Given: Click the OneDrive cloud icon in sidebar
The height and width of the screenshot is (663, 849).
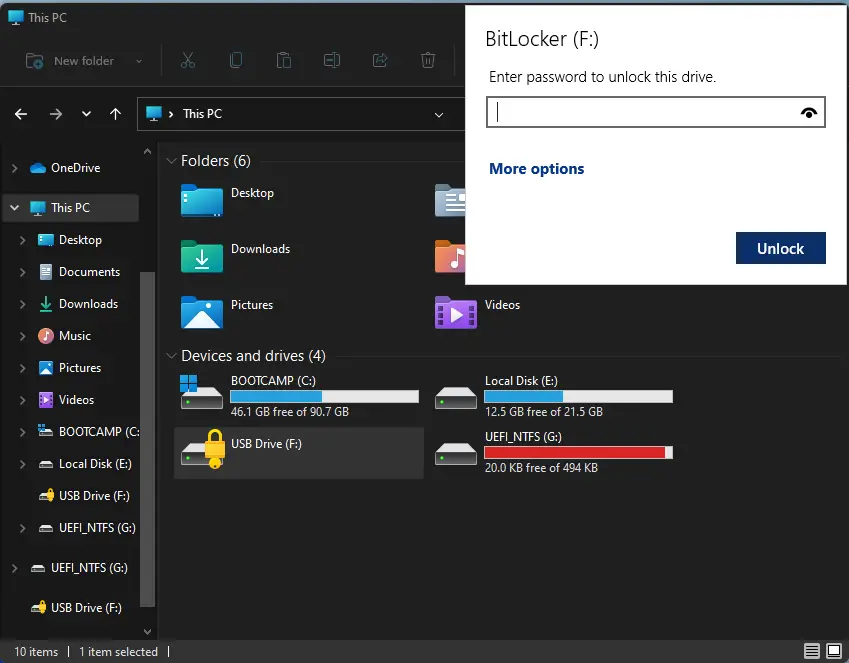Looking at the screenshot, I should pyautogui.click(x=38, y=168).
